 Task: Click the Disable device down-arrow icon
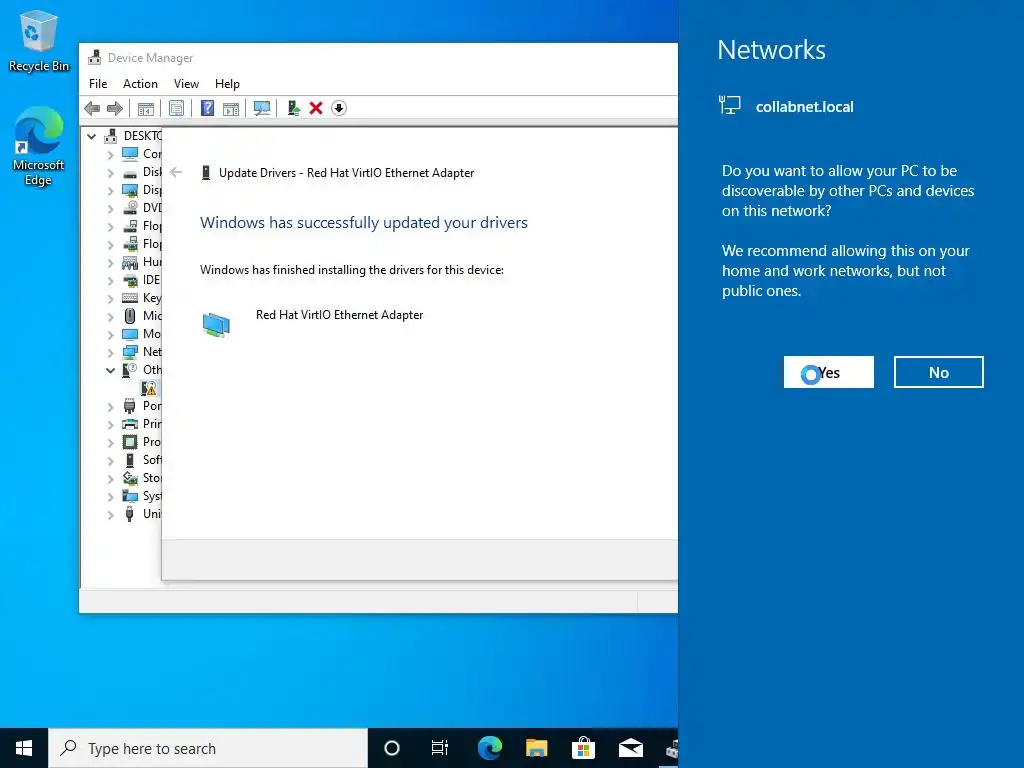click(339, 108)
